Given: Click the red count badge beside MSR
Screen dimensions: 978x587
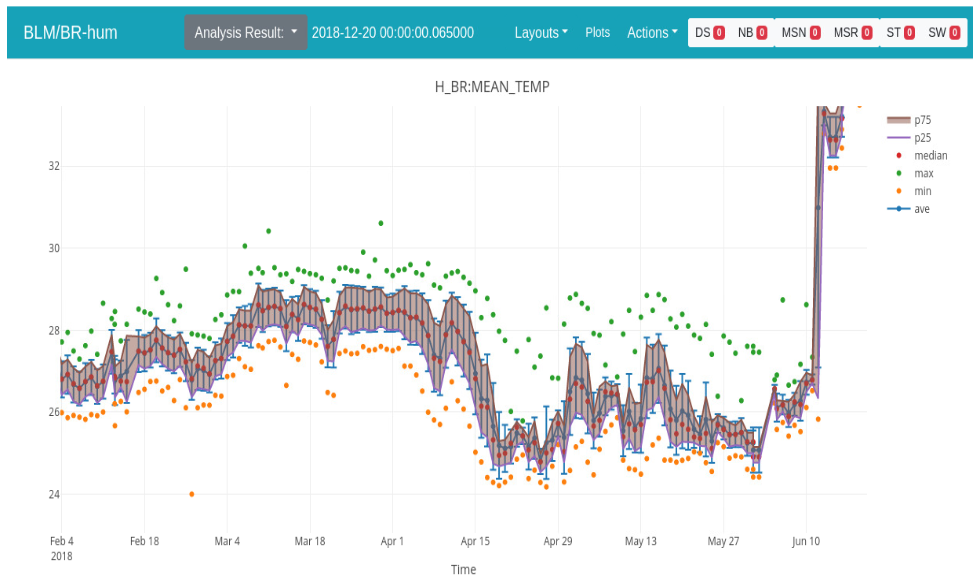Looking at the screenshot, I should point(867,33).
